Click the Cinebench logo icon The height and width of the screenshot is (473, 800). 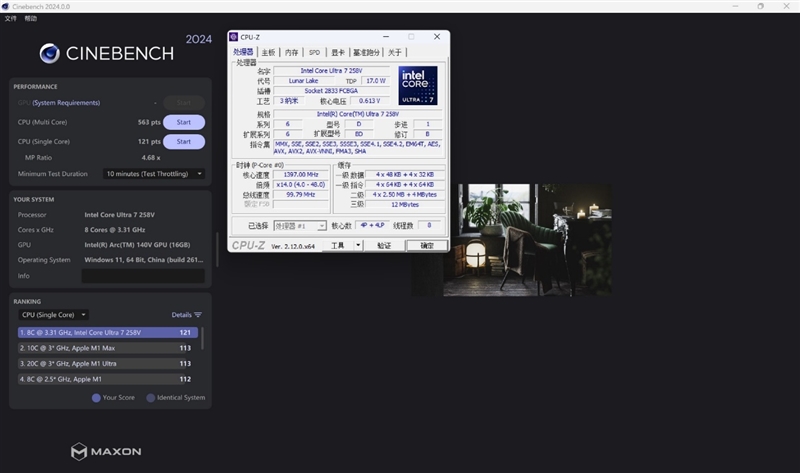(x=50, y=53)
